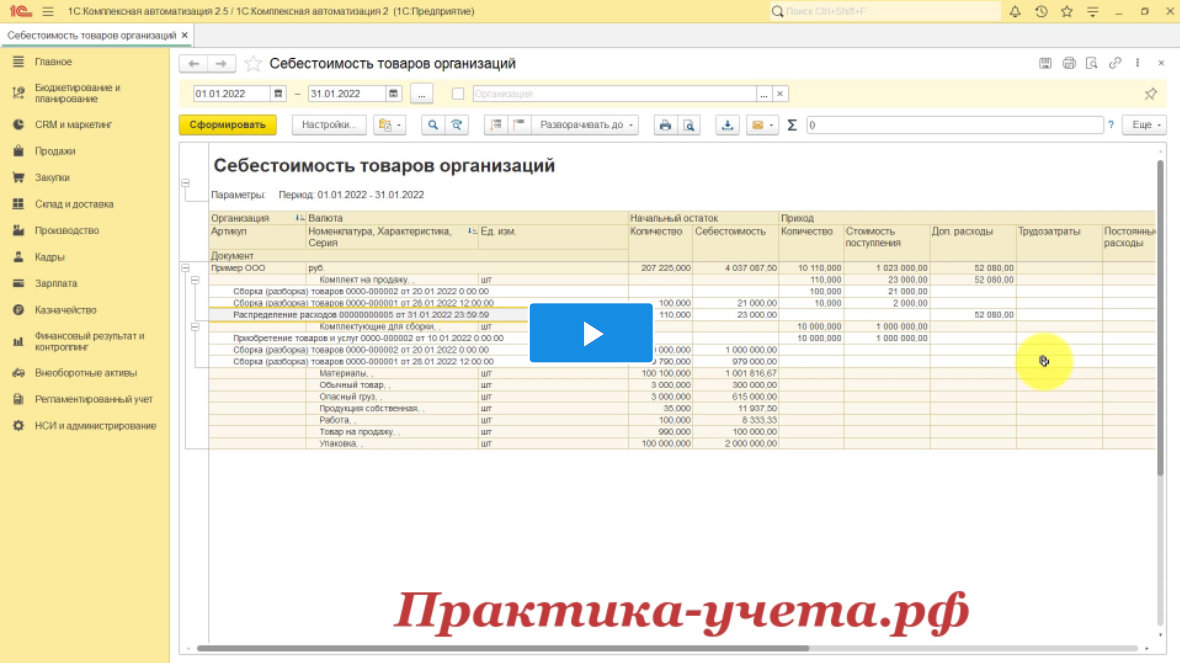The height and width of the screenshot is (663, 1180).
Task: Pin the report settings panel
Action: [1151, 94]
